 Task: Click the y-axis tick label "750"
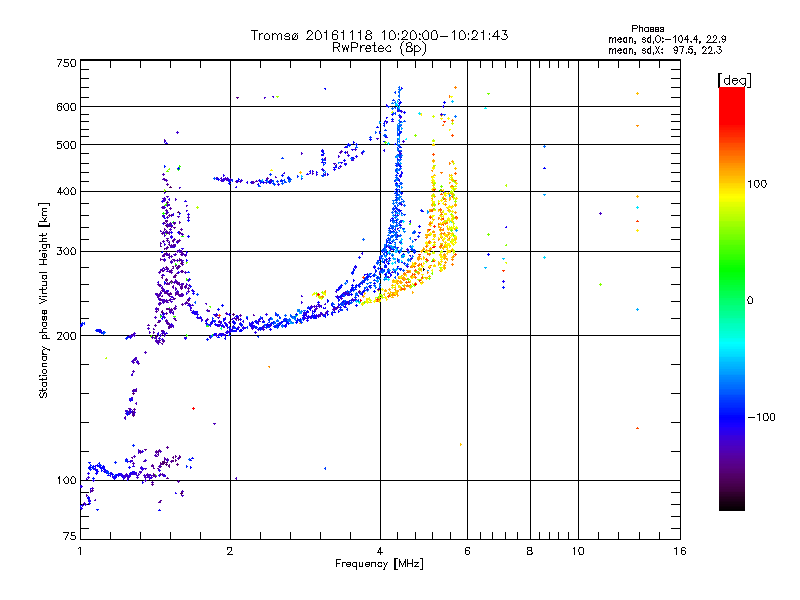(x=67, y=63)
